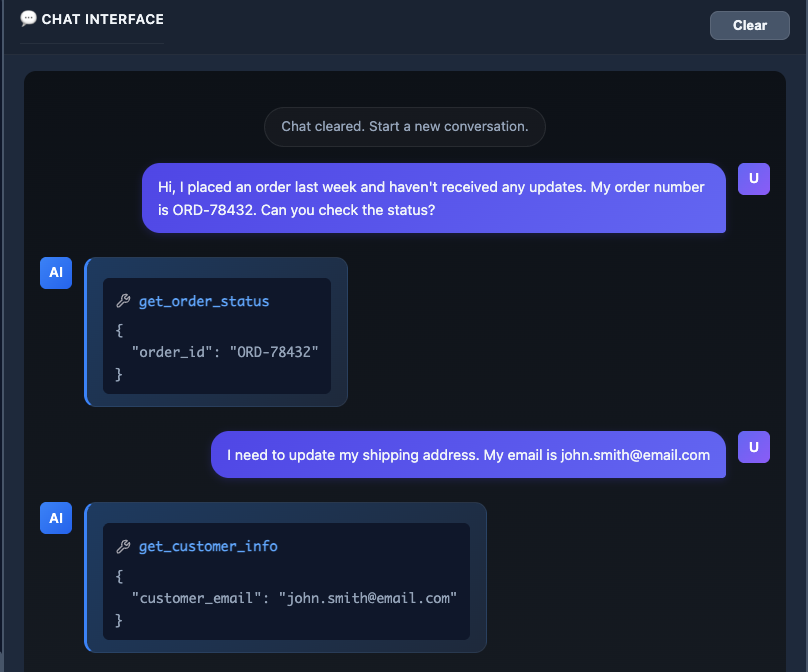The width and height of the screenshot is (808, 672).
Task: Click the get_customer_info function name
Action: pos(208,546)
